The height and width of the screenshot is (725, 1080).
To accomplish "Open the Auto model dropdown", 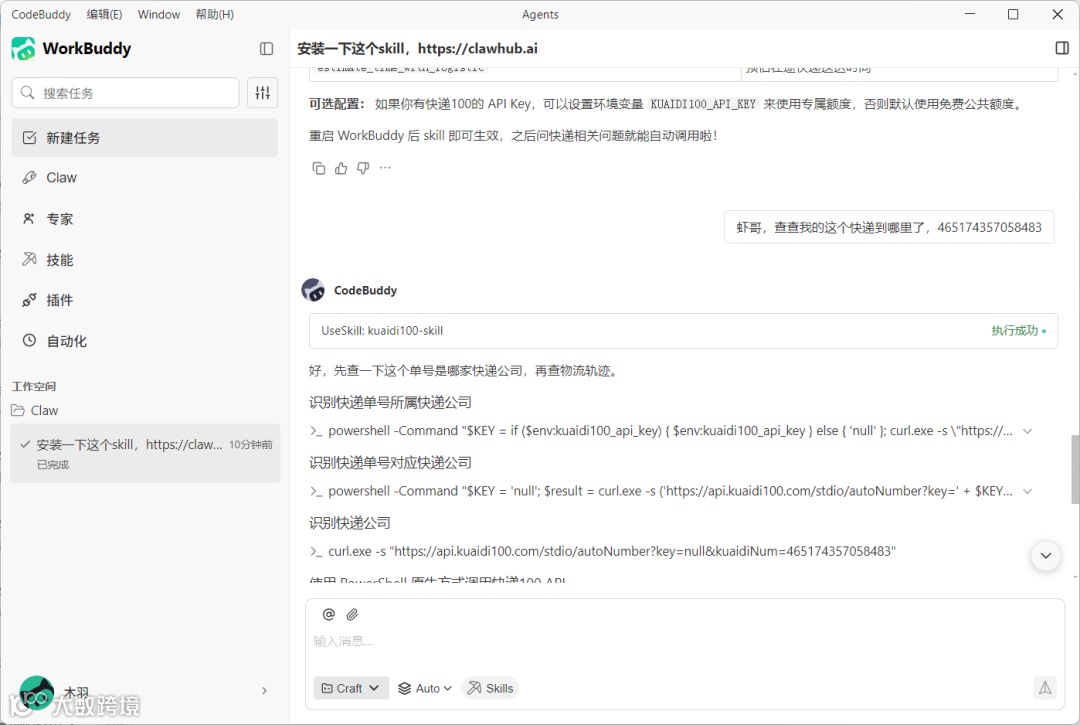I will 425,688.
